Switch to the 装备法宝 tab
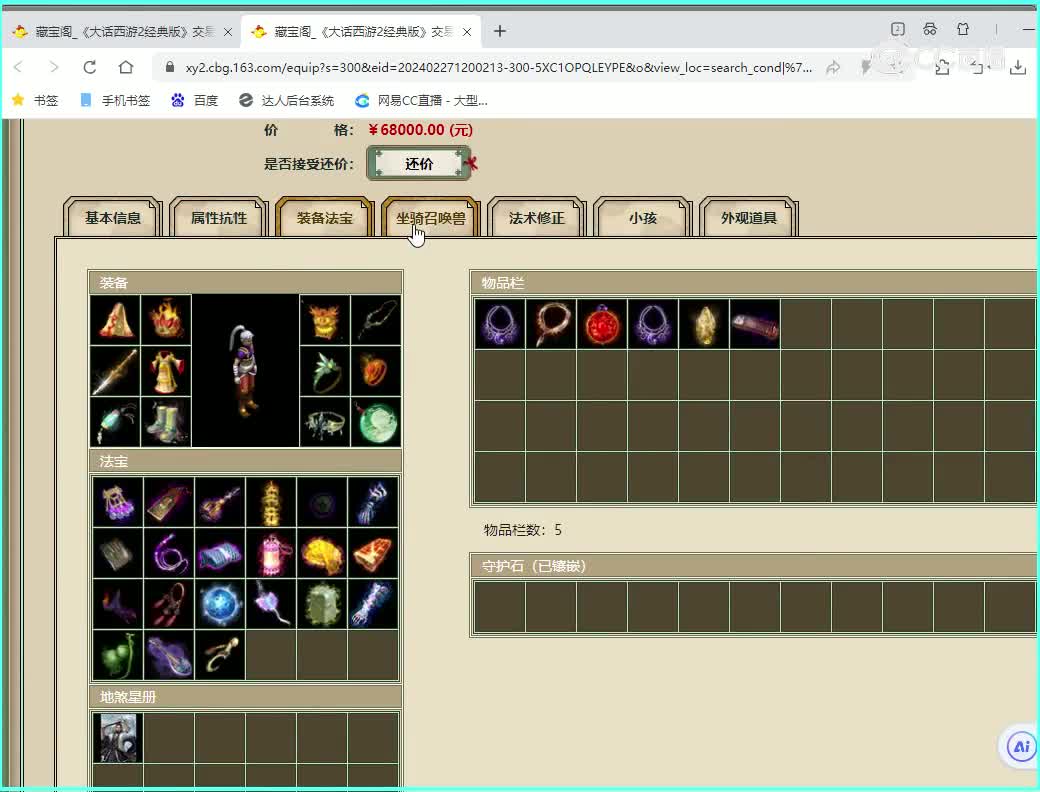 tap(324, 218)
